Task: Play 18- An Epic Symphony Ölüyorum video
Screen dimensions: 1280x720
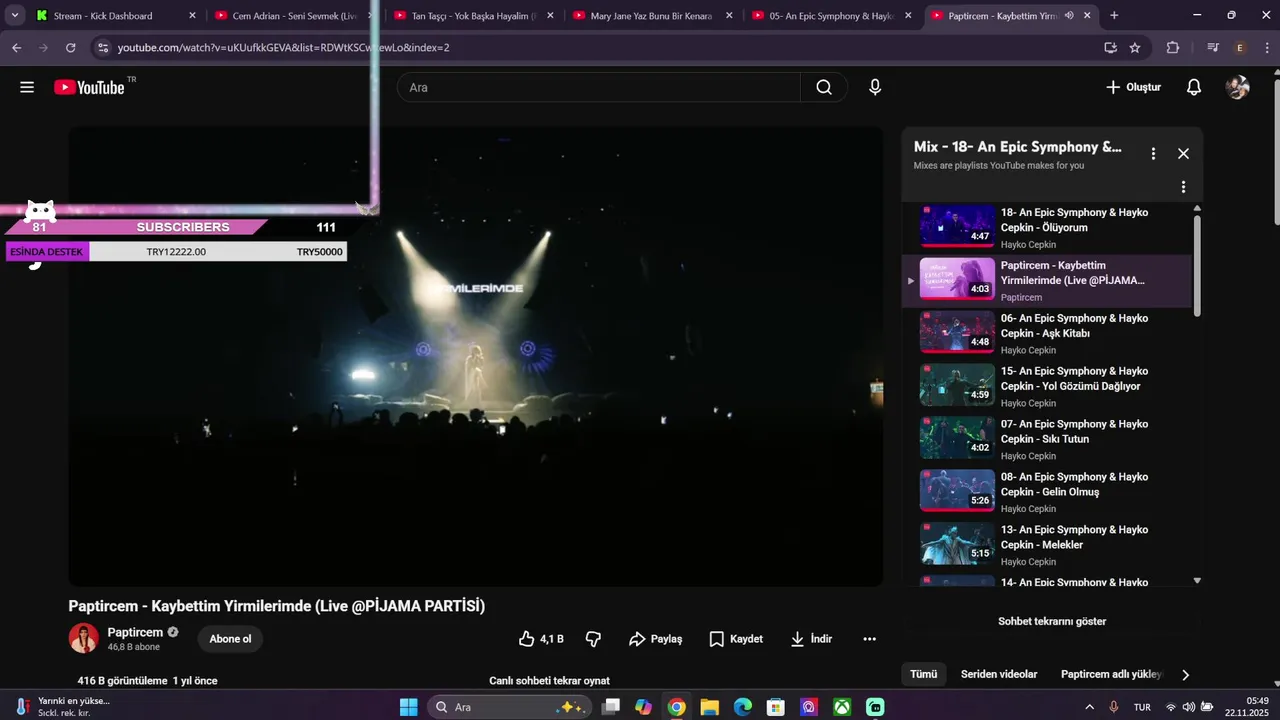Action: pyautogui.click(x=1045, y=227)
